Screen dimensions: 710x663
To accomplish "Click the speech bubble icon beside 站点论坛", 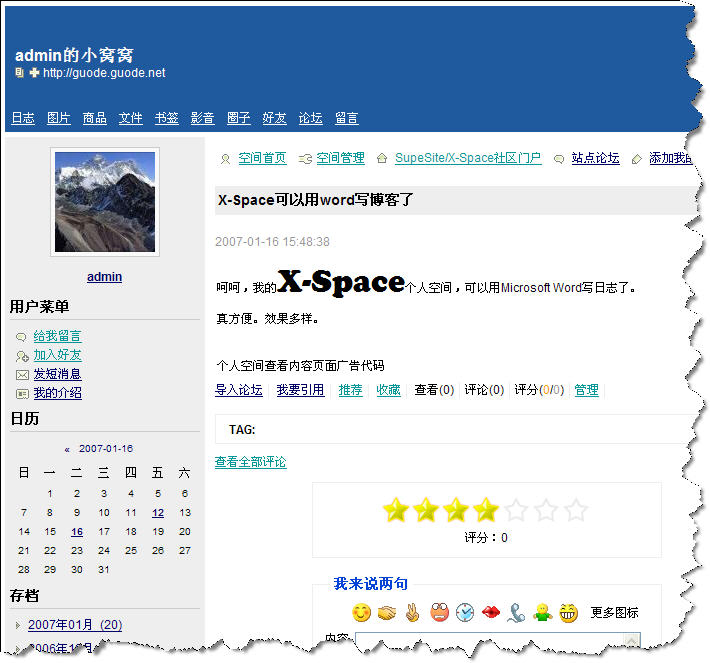I will [559, 159].
